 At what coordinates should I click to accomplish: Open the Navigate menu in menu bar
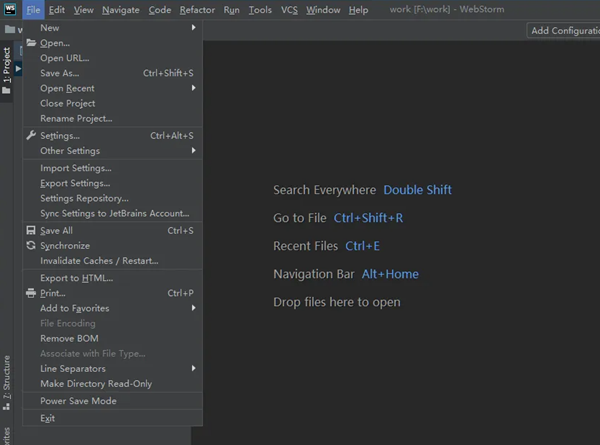point(121,10)
